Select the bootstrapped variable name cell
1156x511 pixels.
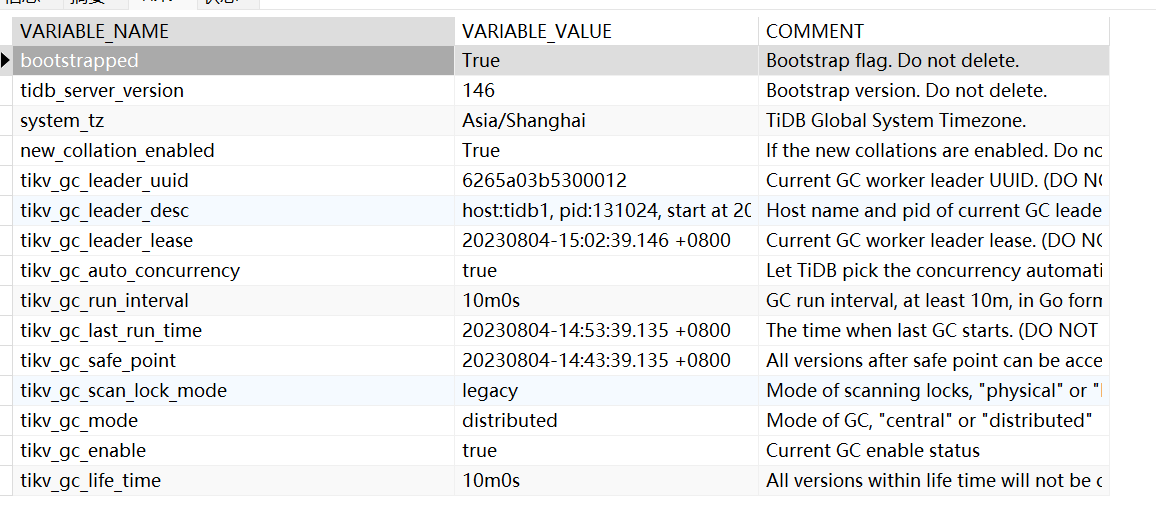coord(79,61)
